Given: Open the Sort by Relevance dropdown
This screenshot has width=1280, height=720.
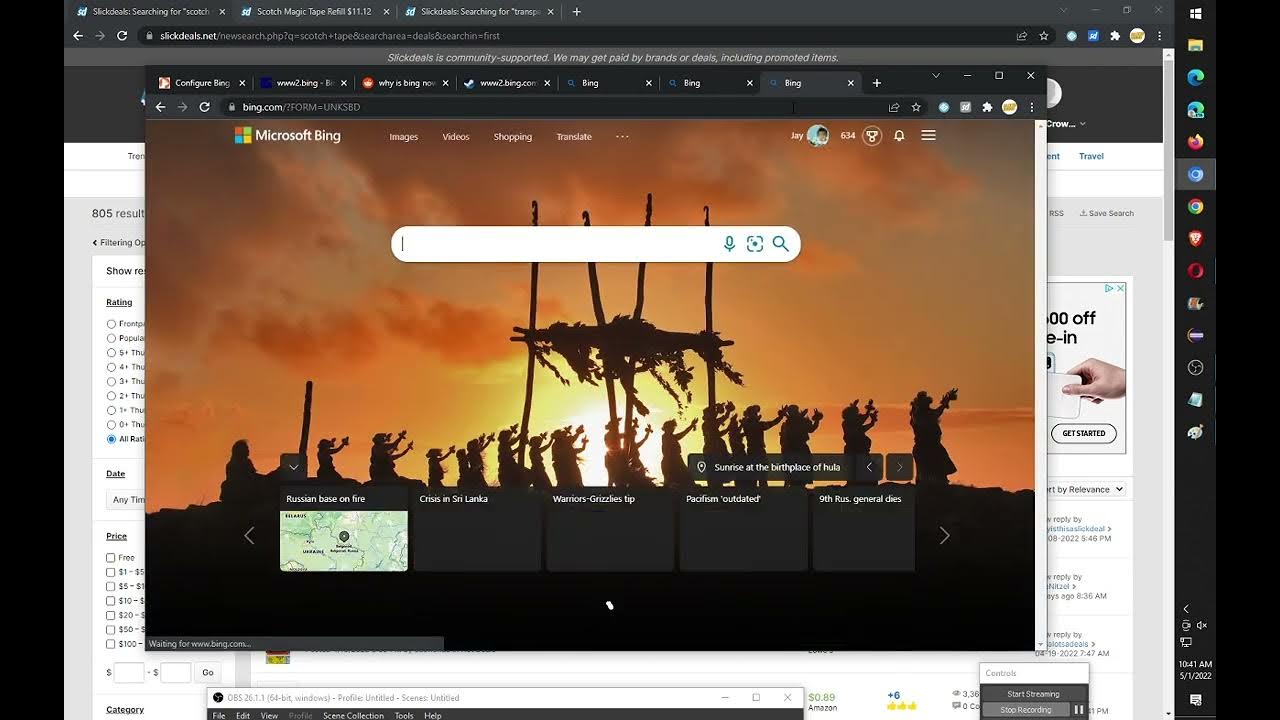Looking at the screenshot, I should 1086,489.
